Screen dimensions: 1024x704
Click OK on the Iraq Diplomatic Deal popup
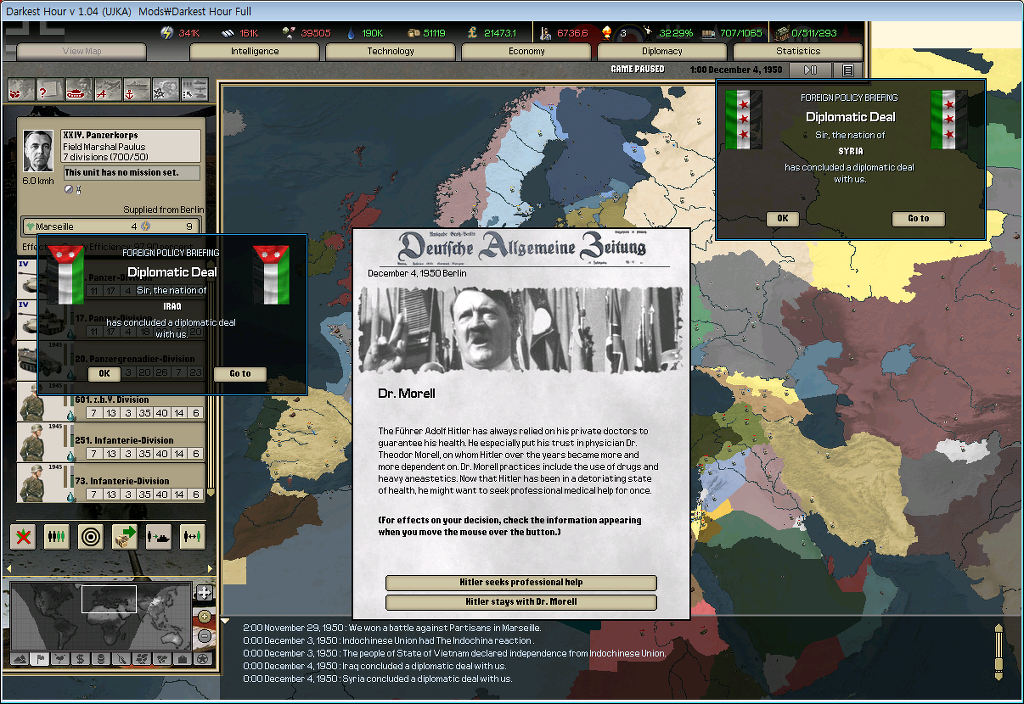pyautogui.click(x=104, y=374)
